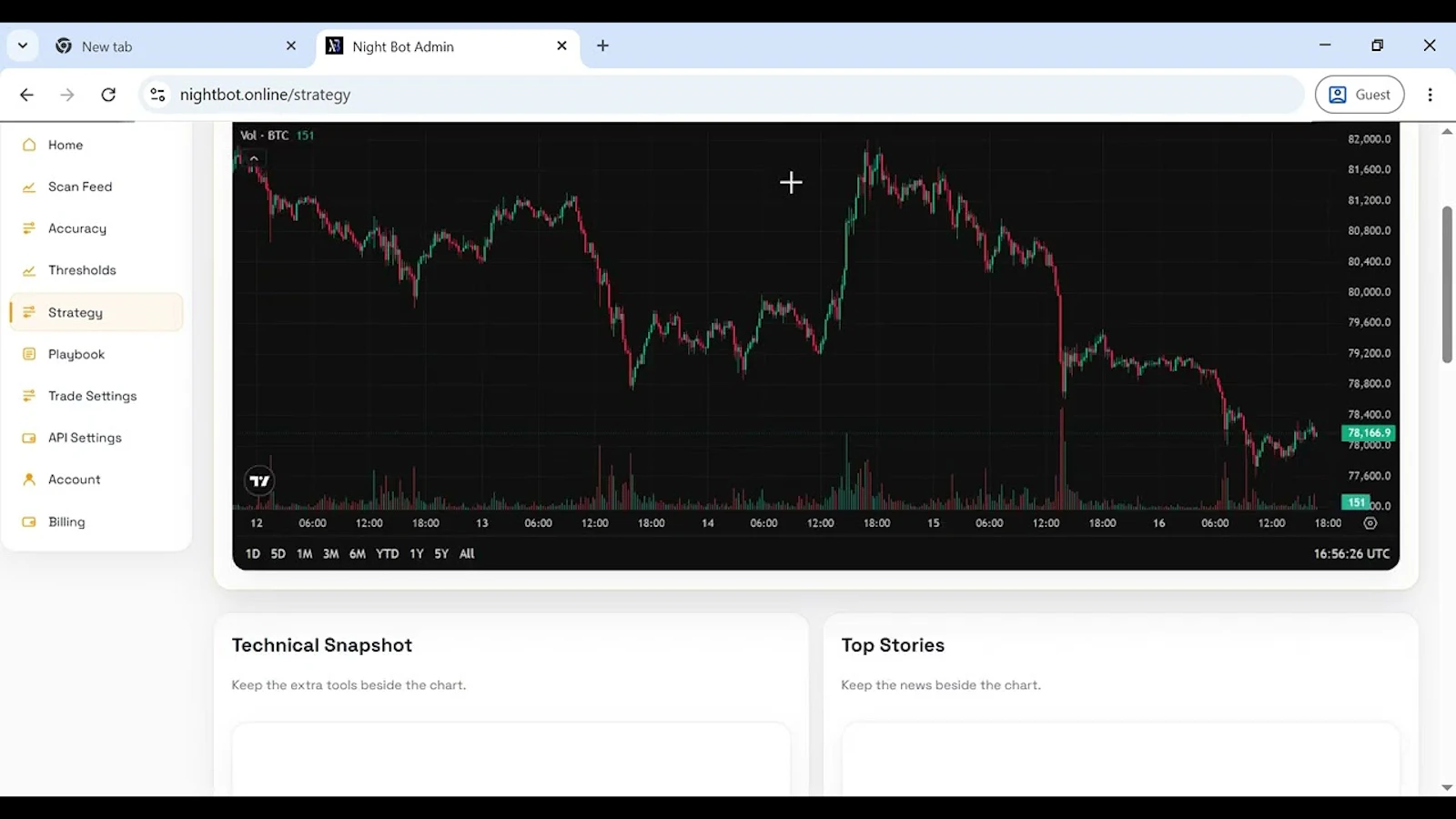Screen dimensions: 1456x819
Task: Click the Trade Settings icon
Action: (29, 396)
